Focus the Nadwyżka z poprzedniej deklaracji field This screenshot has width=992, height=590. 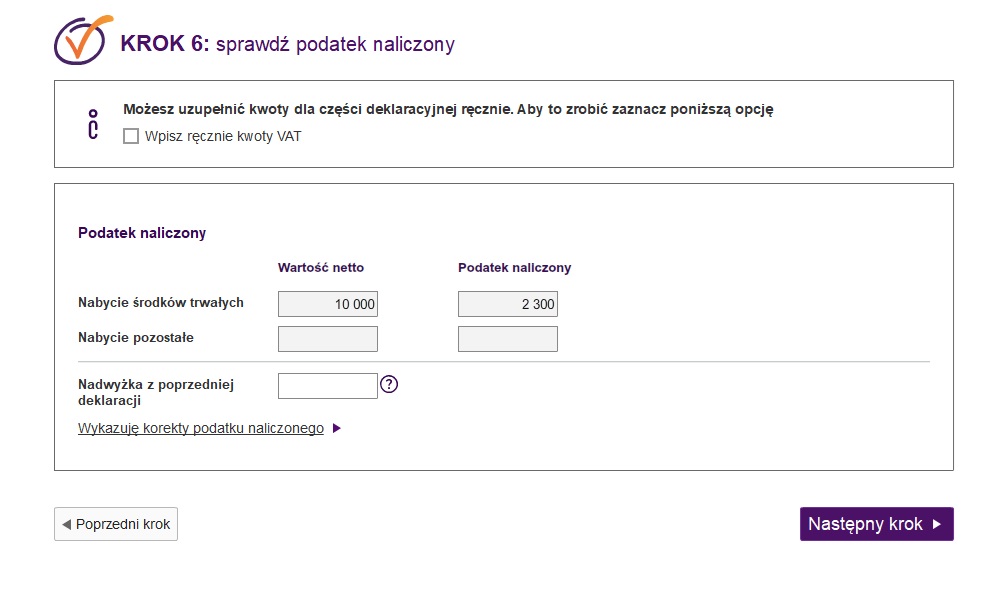[328, 386]
